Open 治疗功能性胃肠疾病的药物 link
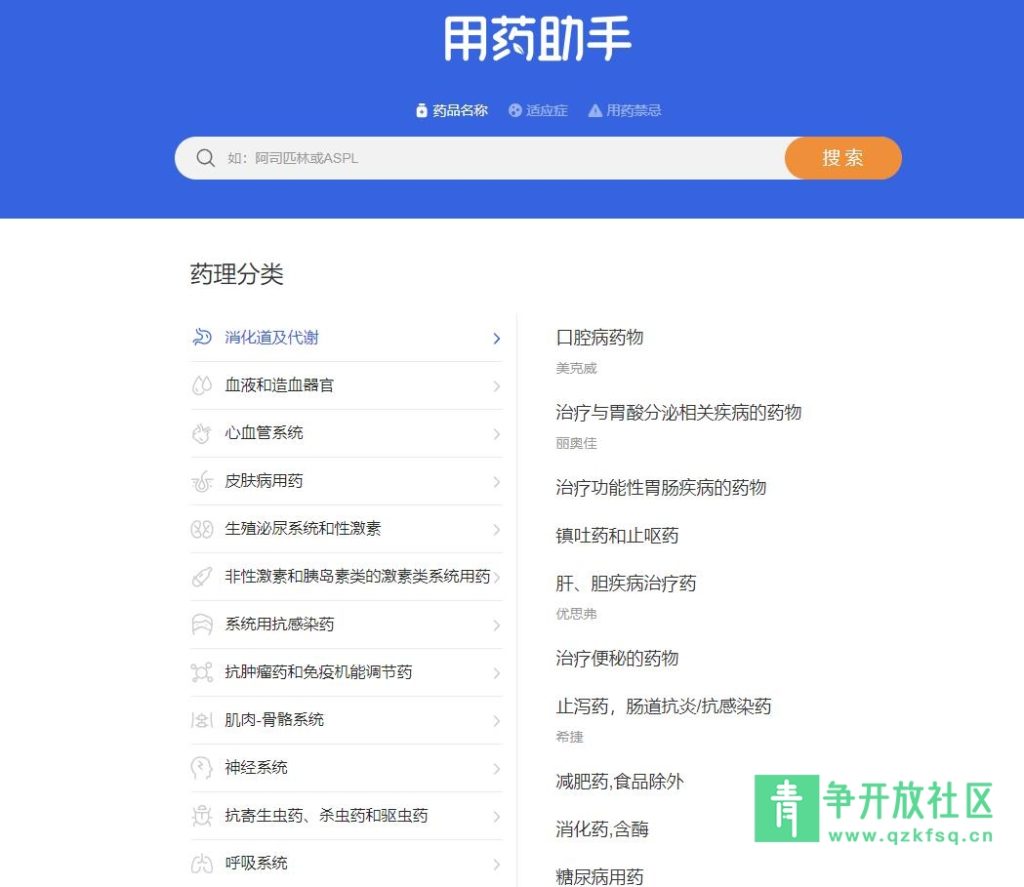1024x887 pixels. [661, 488]
